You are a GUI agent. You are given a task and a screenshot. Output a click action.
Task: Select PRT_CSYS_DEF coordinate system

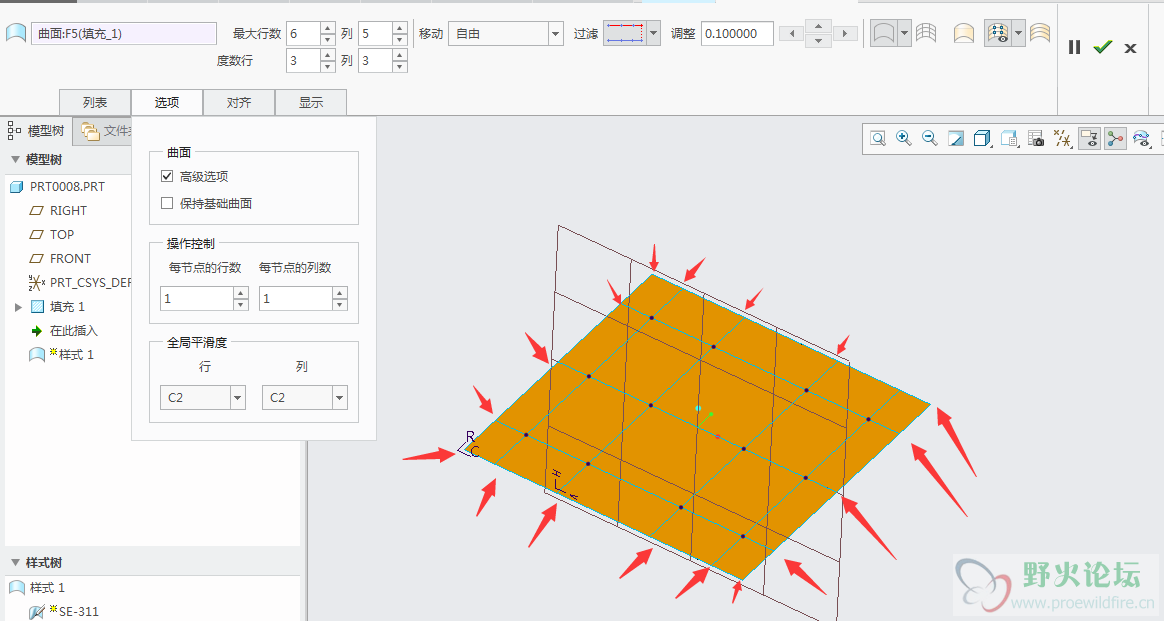coord(90,283)
